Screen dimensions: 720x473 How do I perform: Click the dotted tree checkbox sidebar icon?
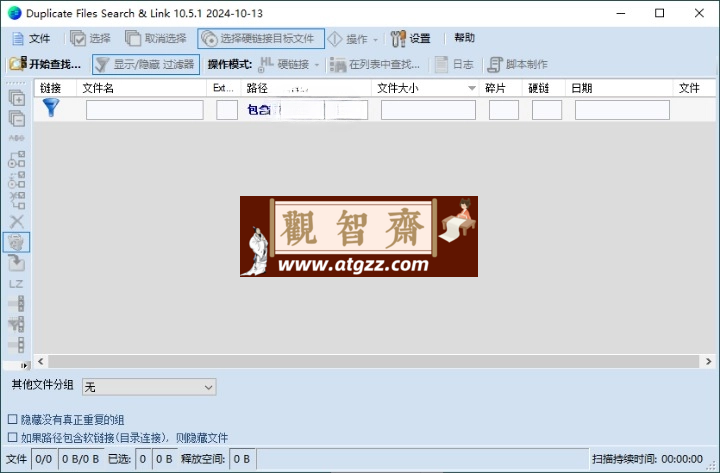click(17, 180)
